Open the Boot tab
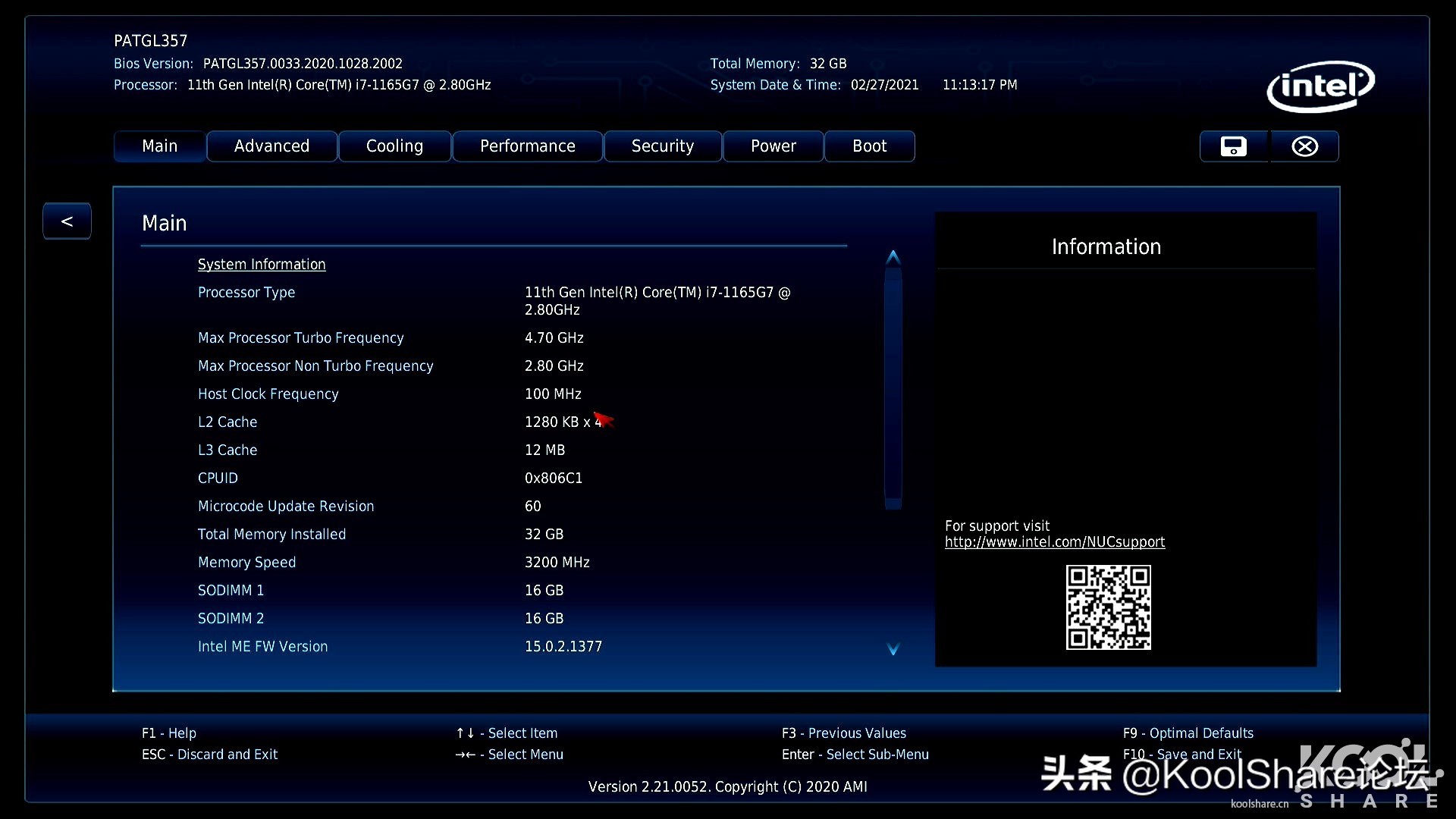Viewport: 1456px width, 819px height. tap(869, 146)
